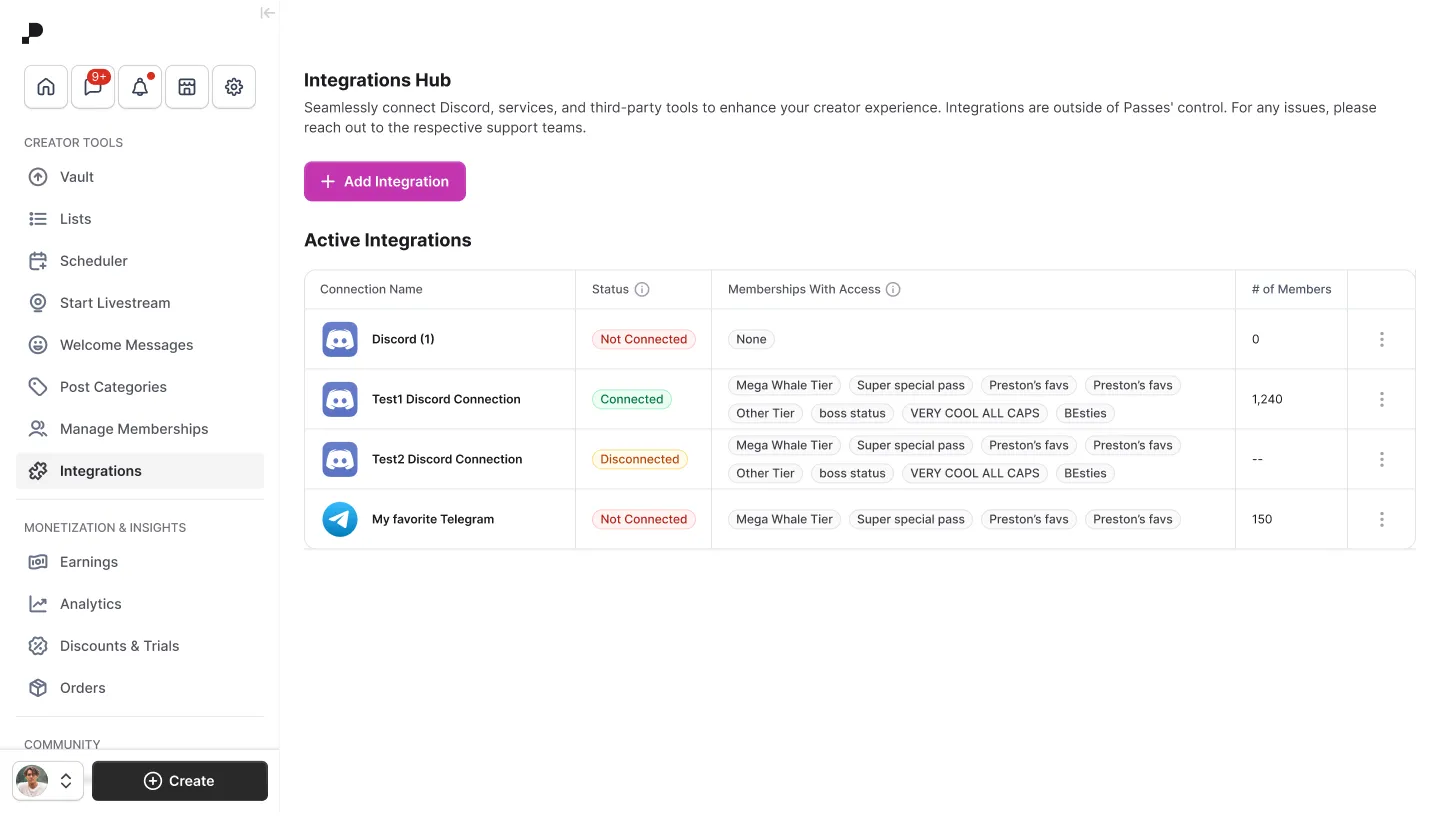The width and height of the screenshot is (1440, 816).
Task: Click the Passes logo at the top left
Action: click(x=32, y=32)
